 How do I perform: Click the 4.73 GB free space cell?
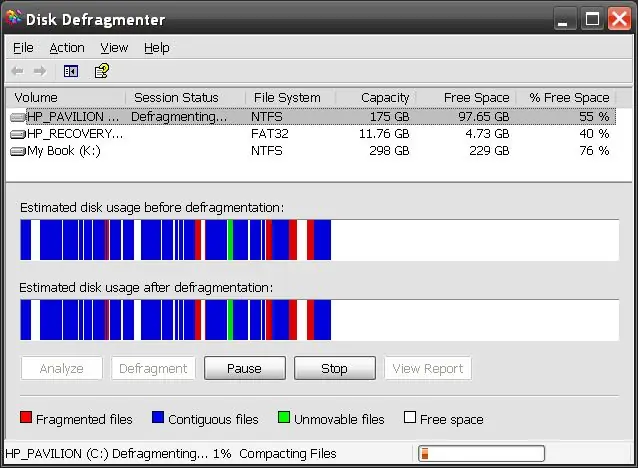(x=487, y=134)
